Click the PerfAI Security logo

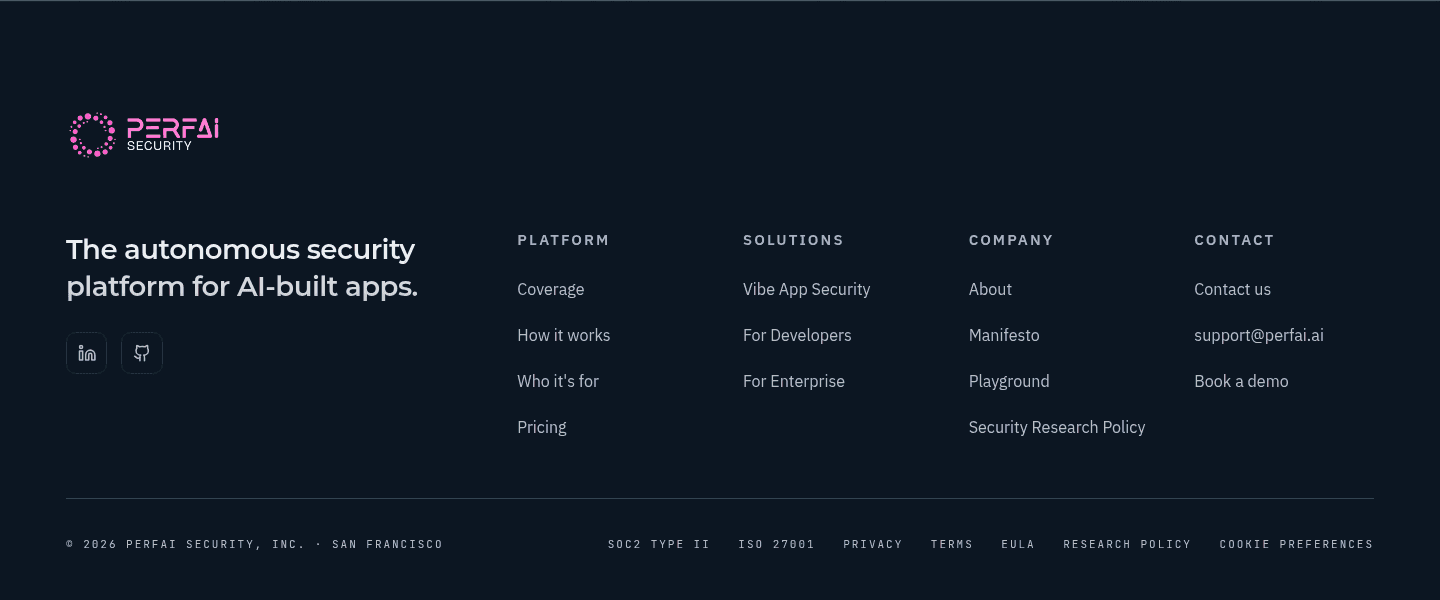[143, 135]
